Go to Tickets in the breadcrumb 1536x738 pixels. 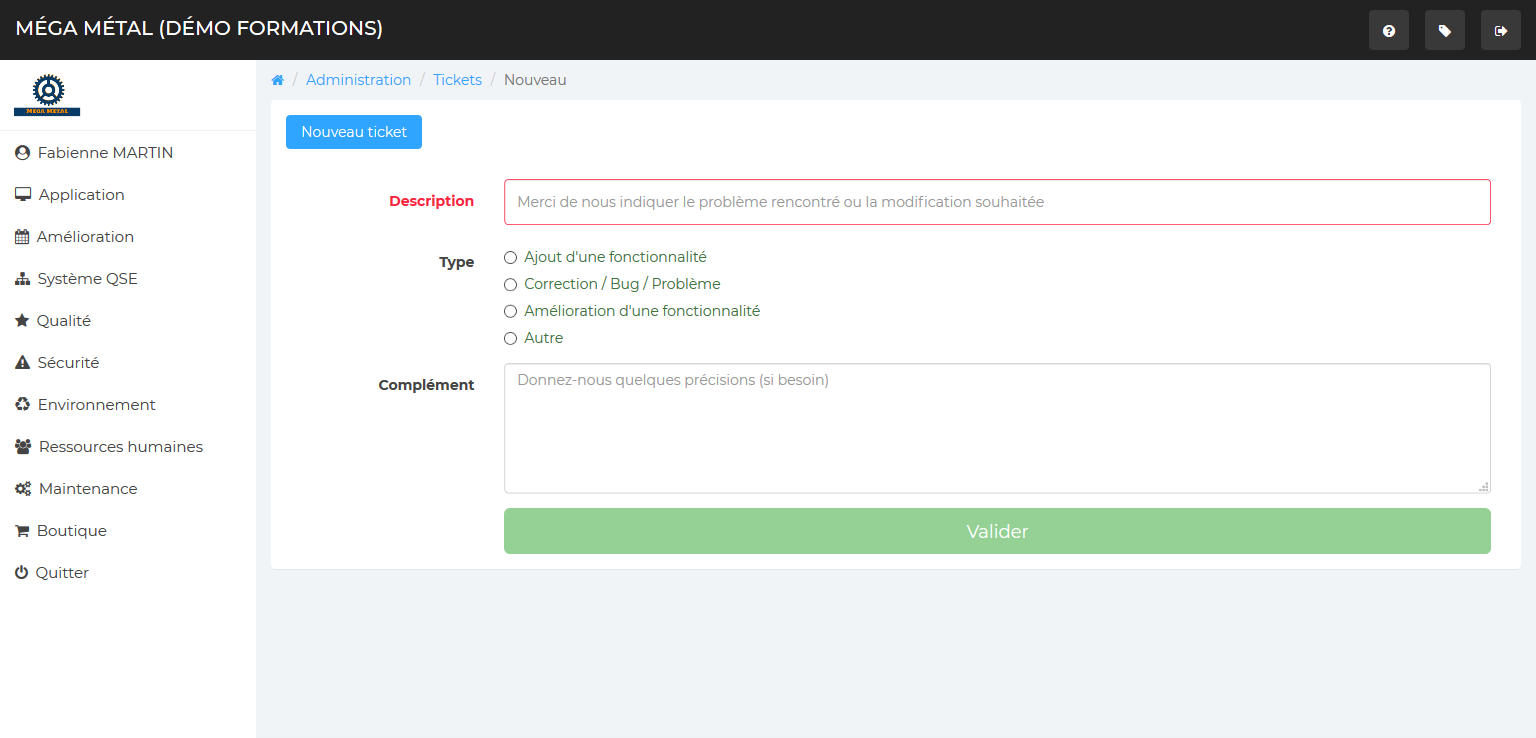(457, 80)
